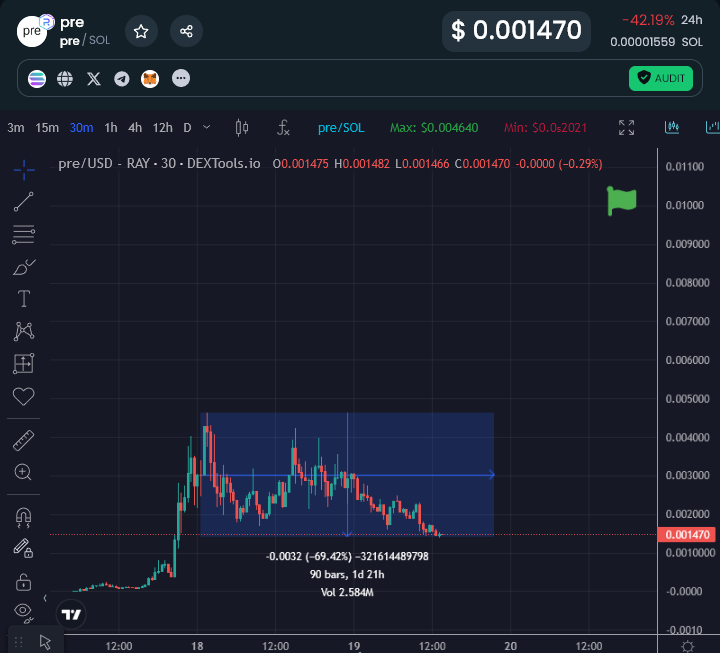Select the ruler measure tool
720x653 pixels.
click(x=23, y=440)
